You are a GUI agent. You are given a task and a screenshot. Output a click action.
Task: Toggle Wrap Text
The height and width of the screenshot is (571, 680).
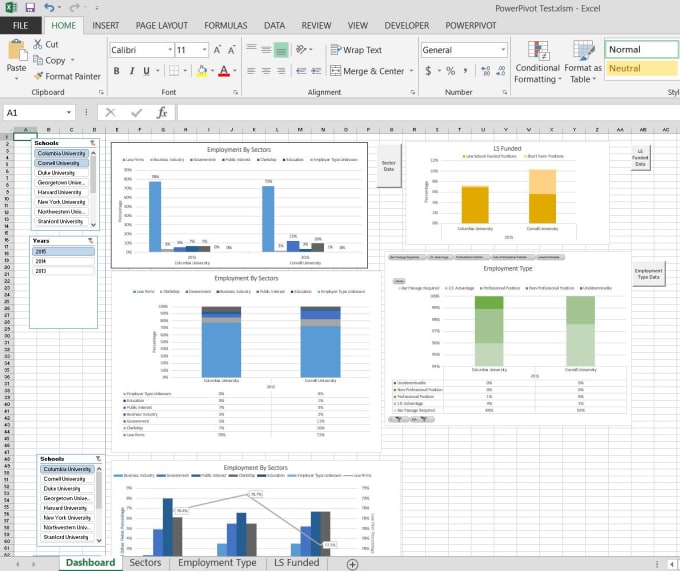coord(356,50)
